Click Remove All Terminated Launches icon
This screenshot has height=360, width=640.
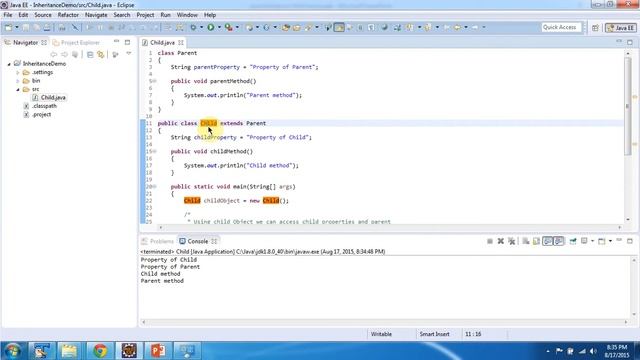(511, 241)
